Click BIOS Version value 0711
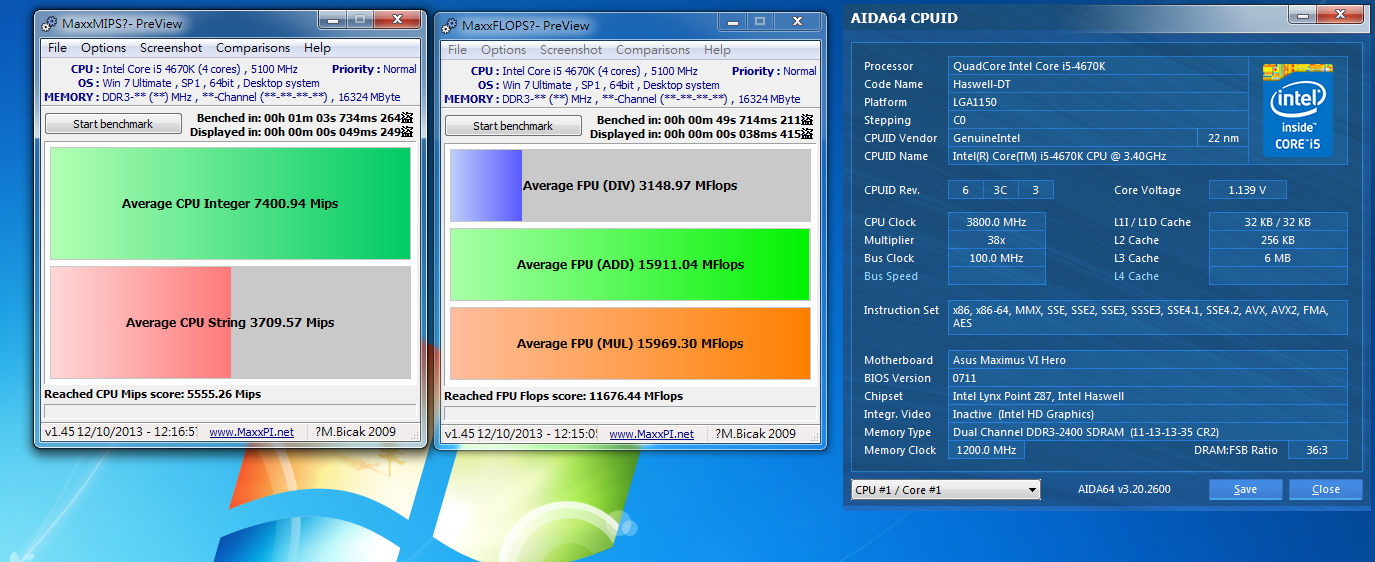 tap(1148, 378)
